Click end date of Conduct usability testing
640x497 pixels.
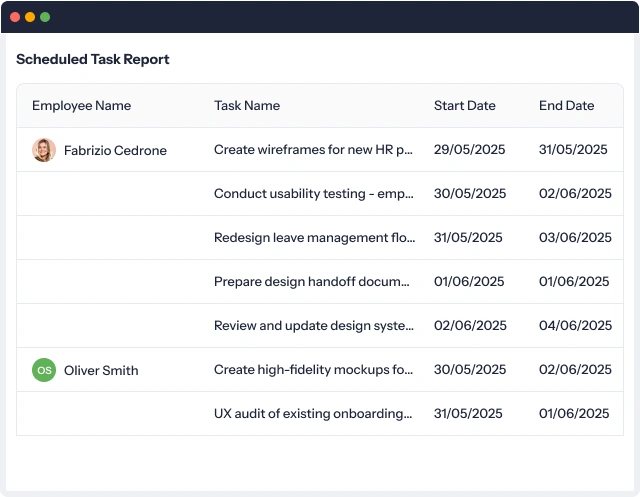pos(575,193)
